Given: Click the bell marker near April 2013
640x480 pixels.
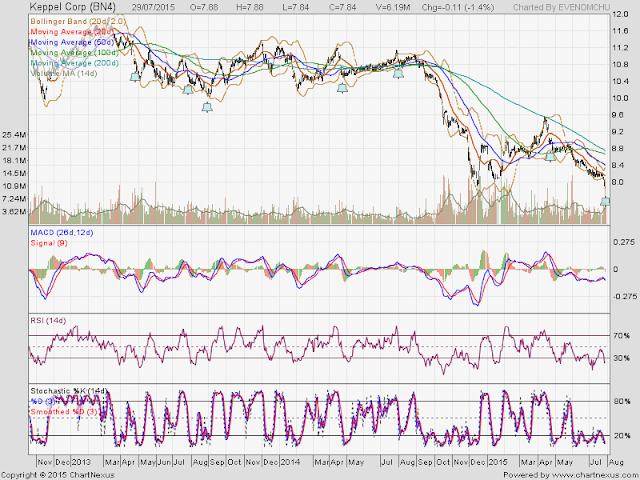Looking at the screenshot, I should (x=135, y=76).
